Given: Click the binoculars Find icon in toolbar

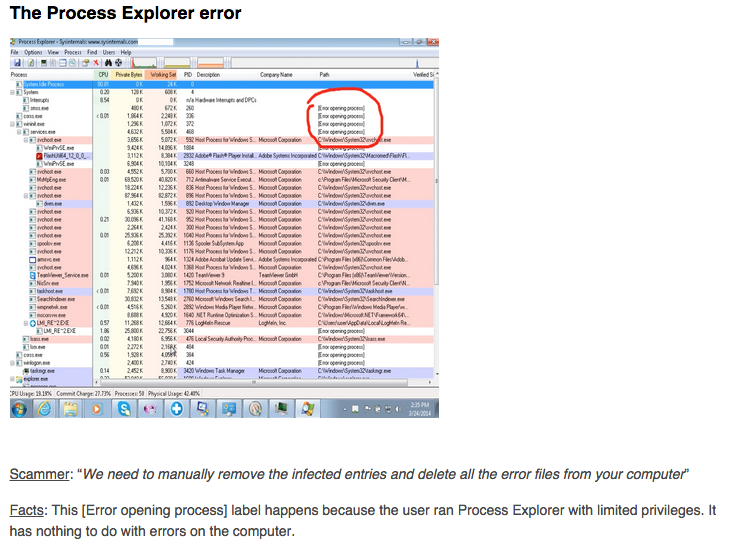Looking at the screenshot, I should (110, 62).
